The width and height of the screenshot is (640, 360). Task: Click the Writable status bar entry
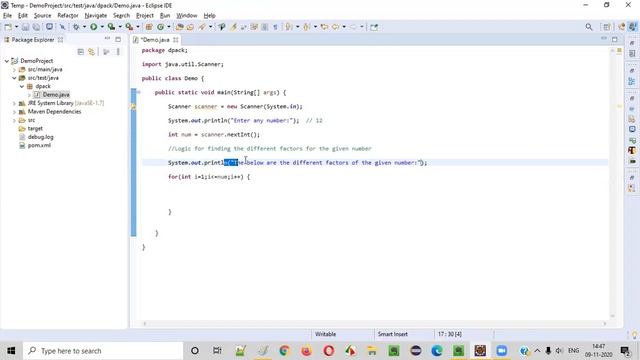325,334
